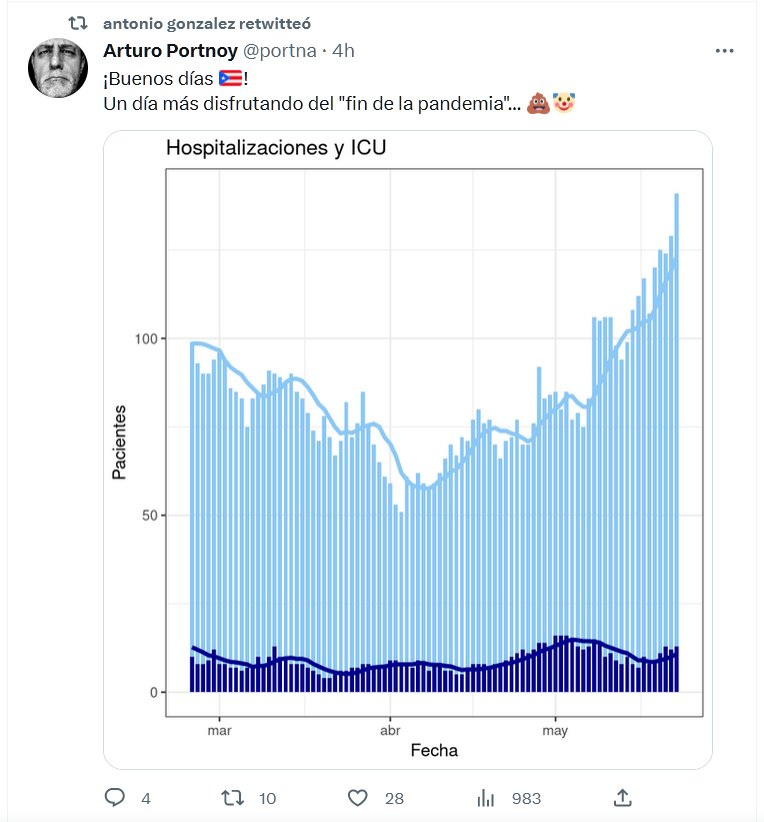Retweet this post using the arrows icon
This screenshot has height=822, width=764.
232,797
